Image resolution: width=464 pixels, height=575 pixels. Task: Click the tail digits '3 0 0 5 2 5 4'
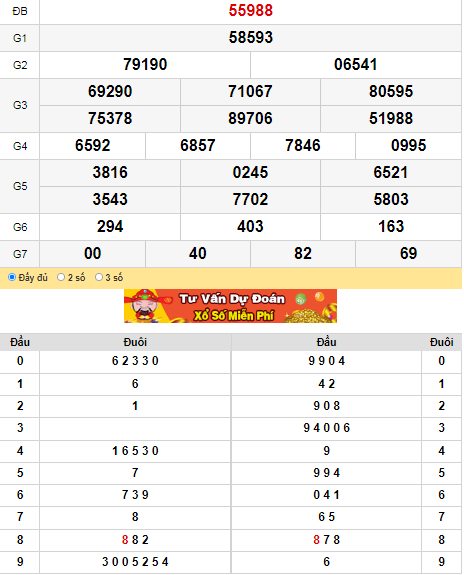pyautogui.click(x=135, y=562)
